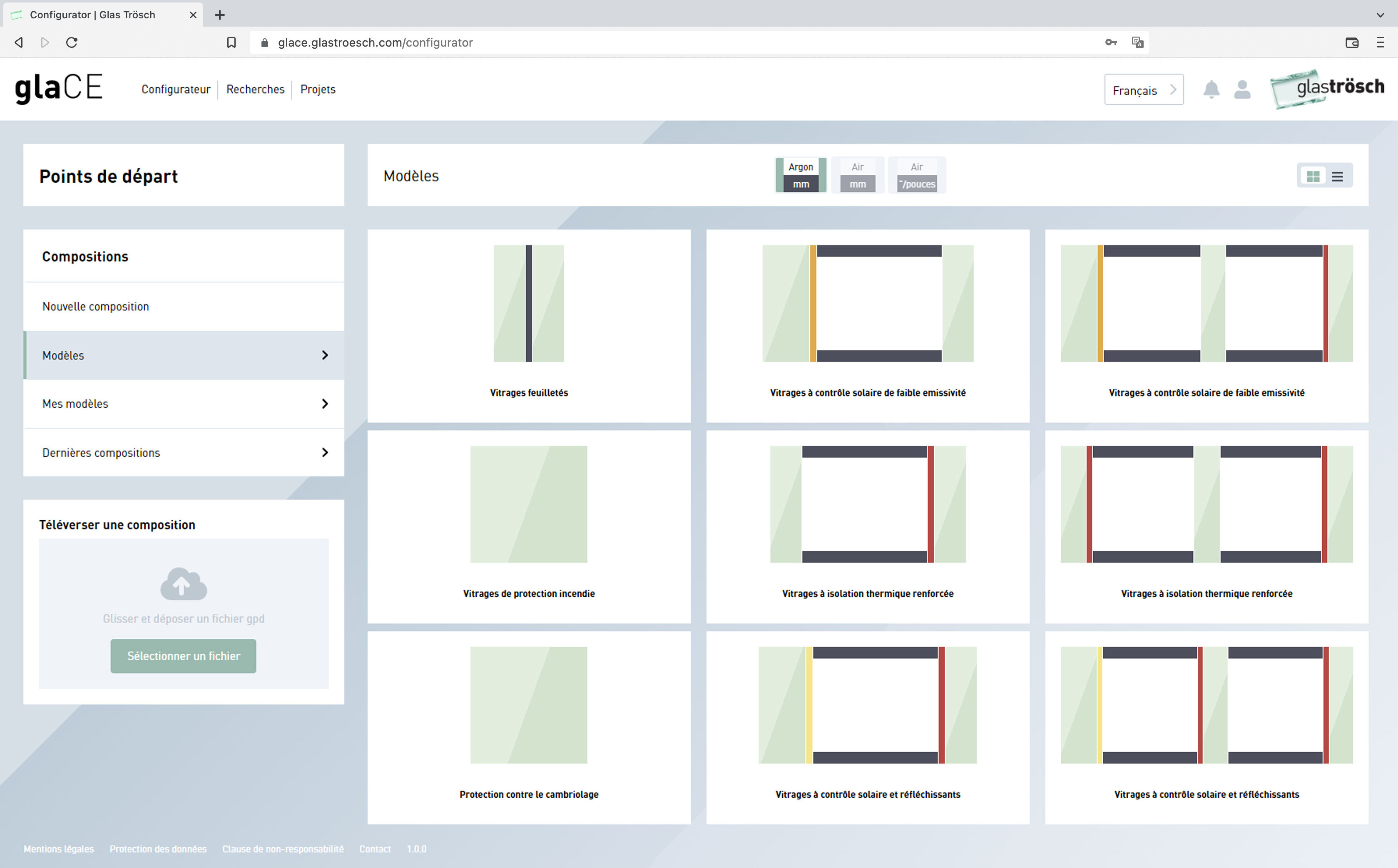Expand the Dernières compositions chevron
Image resolution: width=1398 pixels, height=868 pixels.
click(x=325, y=452)
